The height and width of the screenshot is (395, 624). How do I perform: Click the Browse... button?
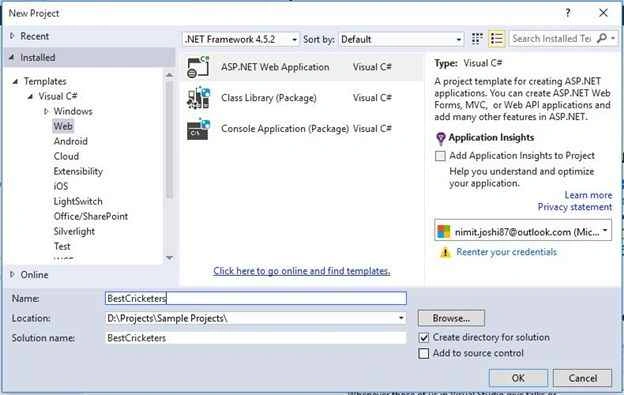pyautogui.click(x=451, y=318)
